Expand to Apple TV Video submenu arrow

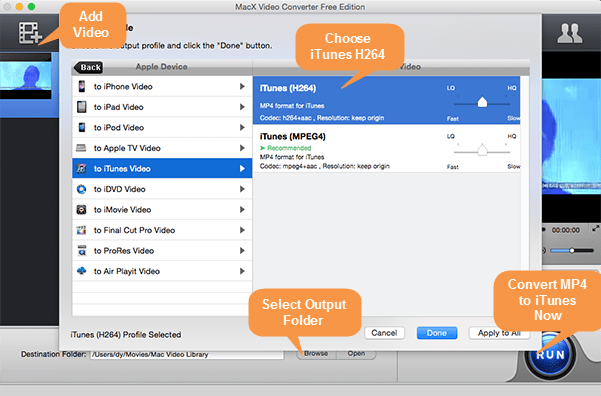[x=242, y=148]
